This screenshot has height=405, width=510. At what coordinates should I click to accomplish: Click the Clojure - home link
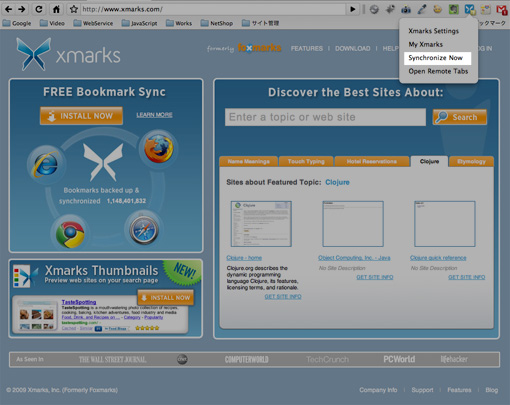point(244,258)
